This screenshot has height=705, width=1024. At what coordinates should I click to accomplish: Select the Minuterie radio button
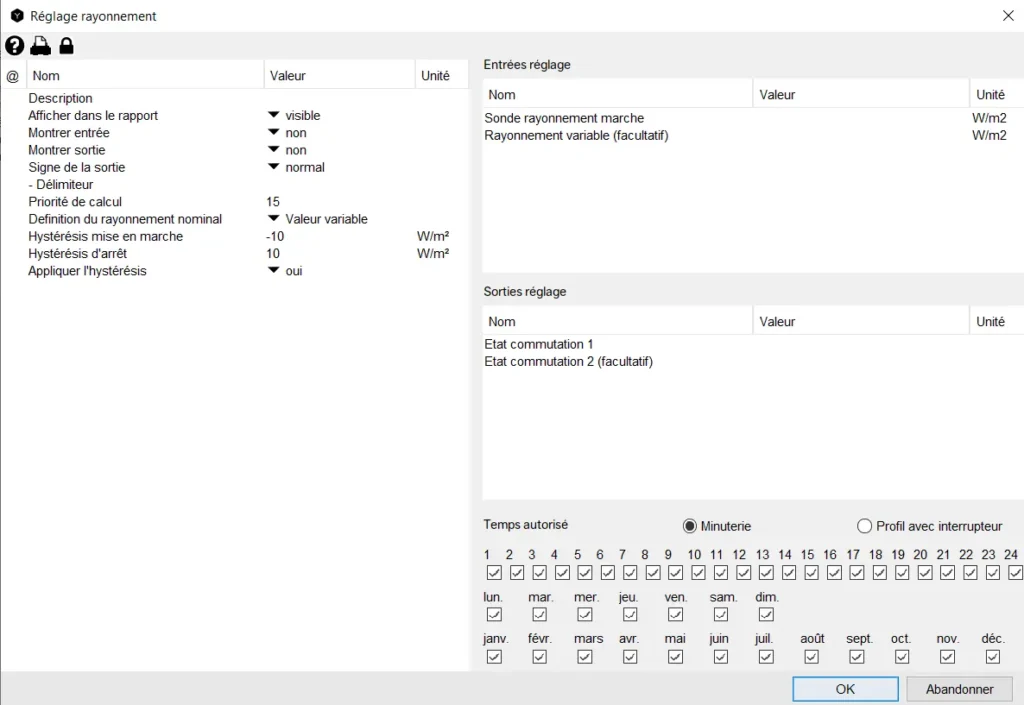coord(689,526)
